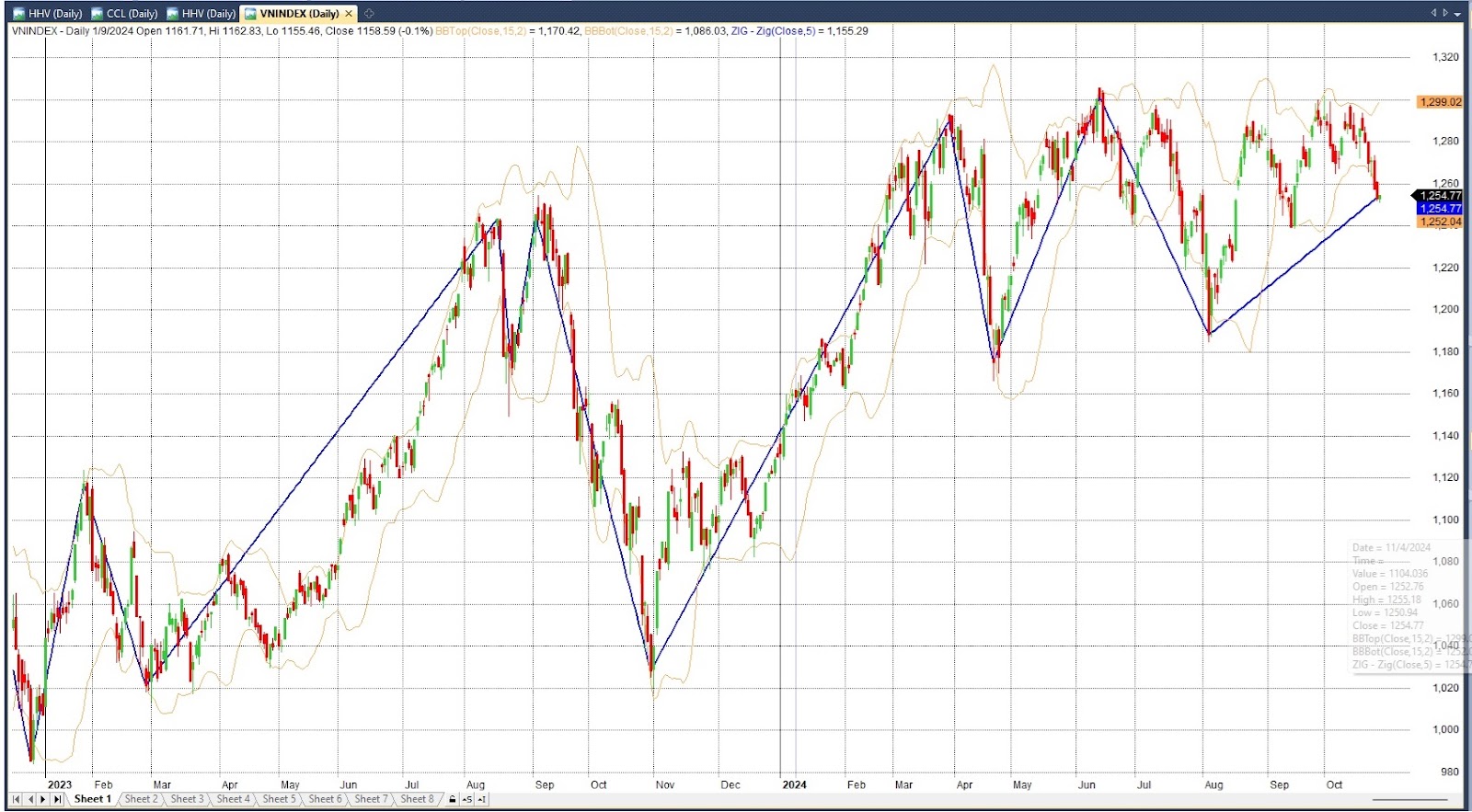Open Sheet 5 tab
This screenshot has height=812, width=1472.
pyautogui.click(x=280, y=799)
